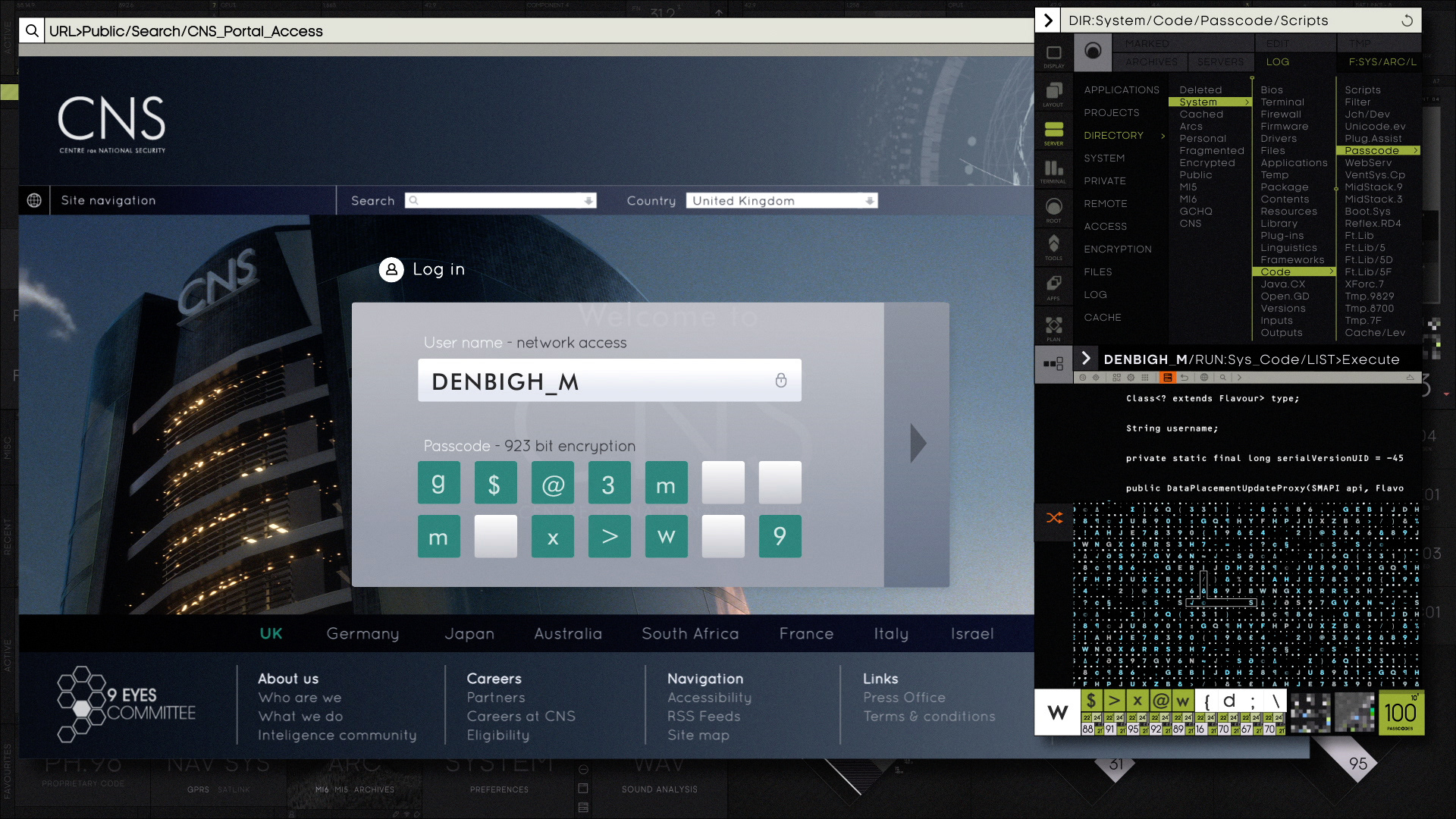Open the APPLICATIONS menu item
The image size is (1456, 819).
pyautogui.click(x=1122, y=90)
